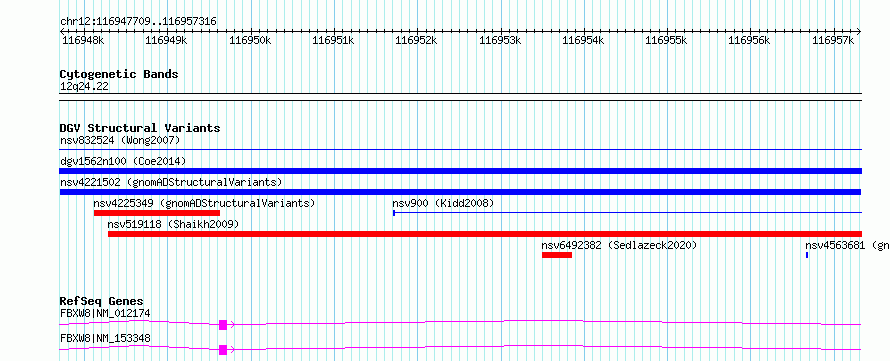Click the thick blue dgv1562n100 variant bar
Viewport: 890px width, 361px height.
[460, 171]
